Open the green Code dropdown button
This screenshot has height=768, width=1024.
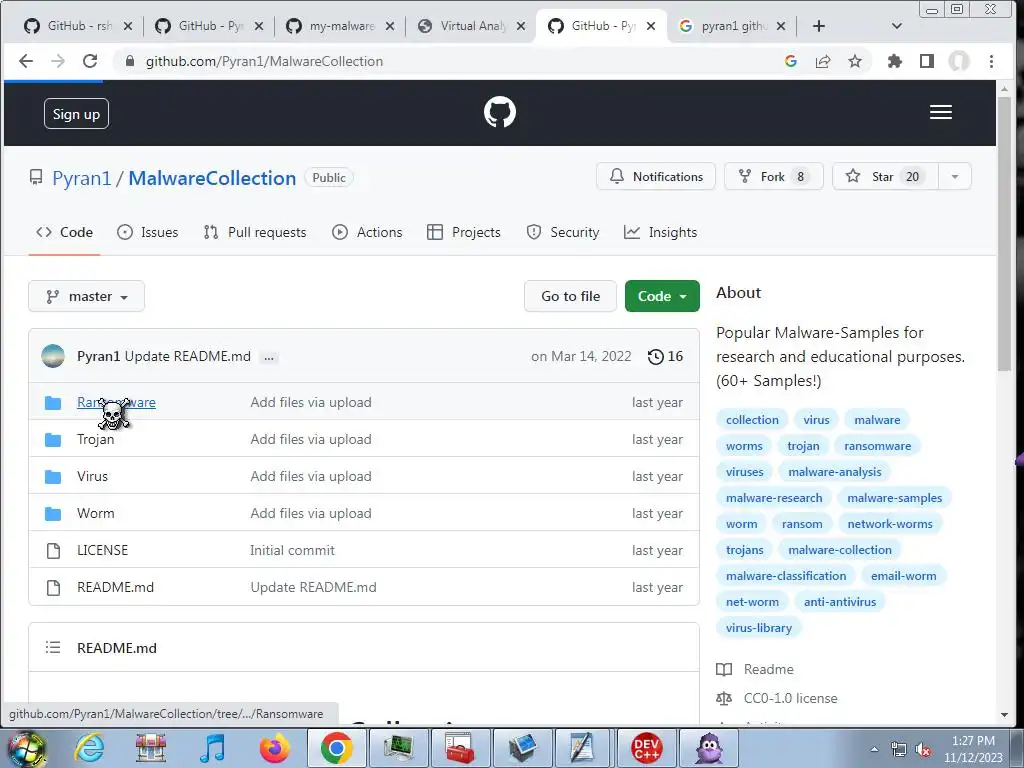[662, 296]
